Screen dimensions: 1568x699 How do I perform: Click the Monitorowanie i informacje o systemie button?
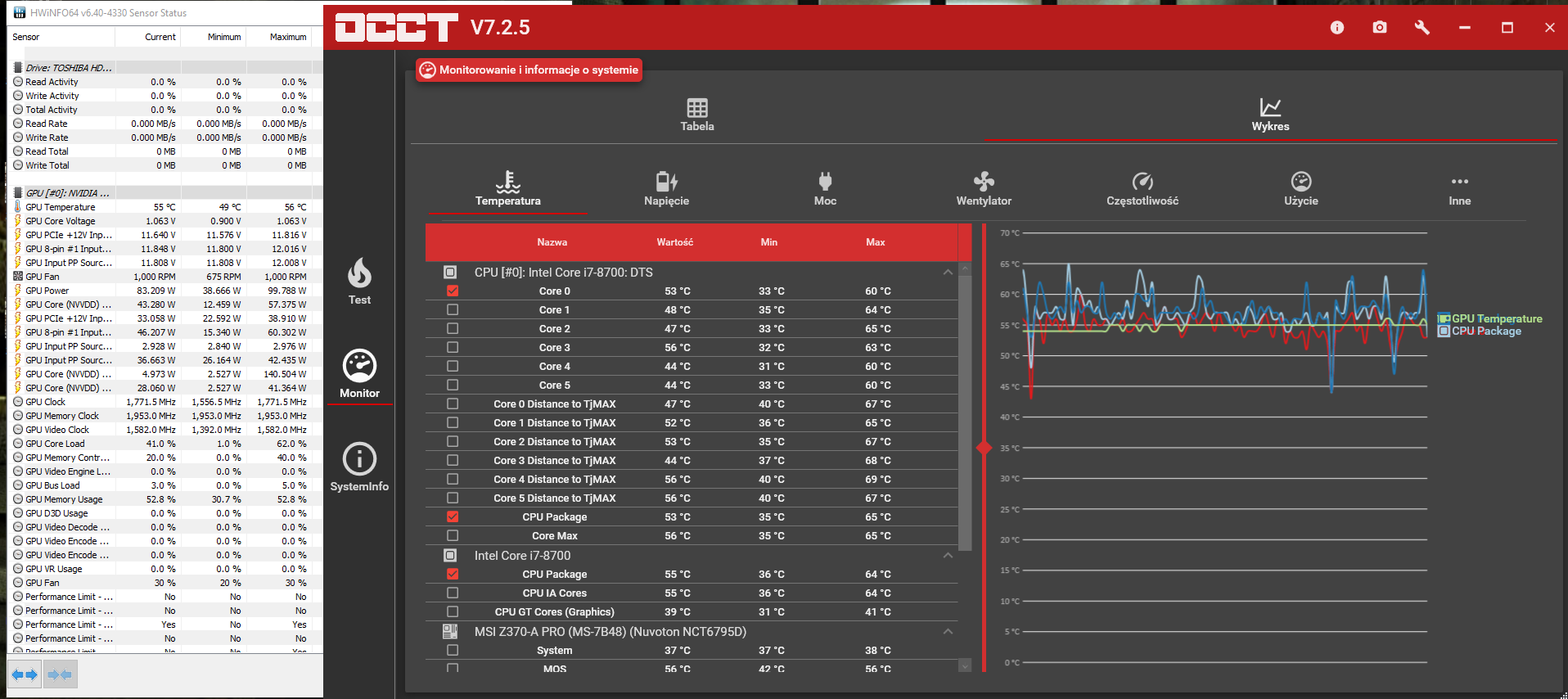click(529, 70)
